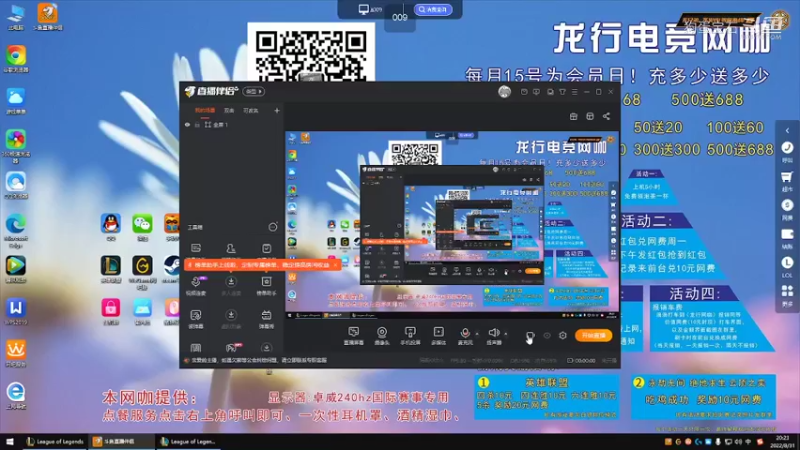Viewport: 800px width, 450px height.
Task: Open the toolbox more options circle
Action: [273, 227]
